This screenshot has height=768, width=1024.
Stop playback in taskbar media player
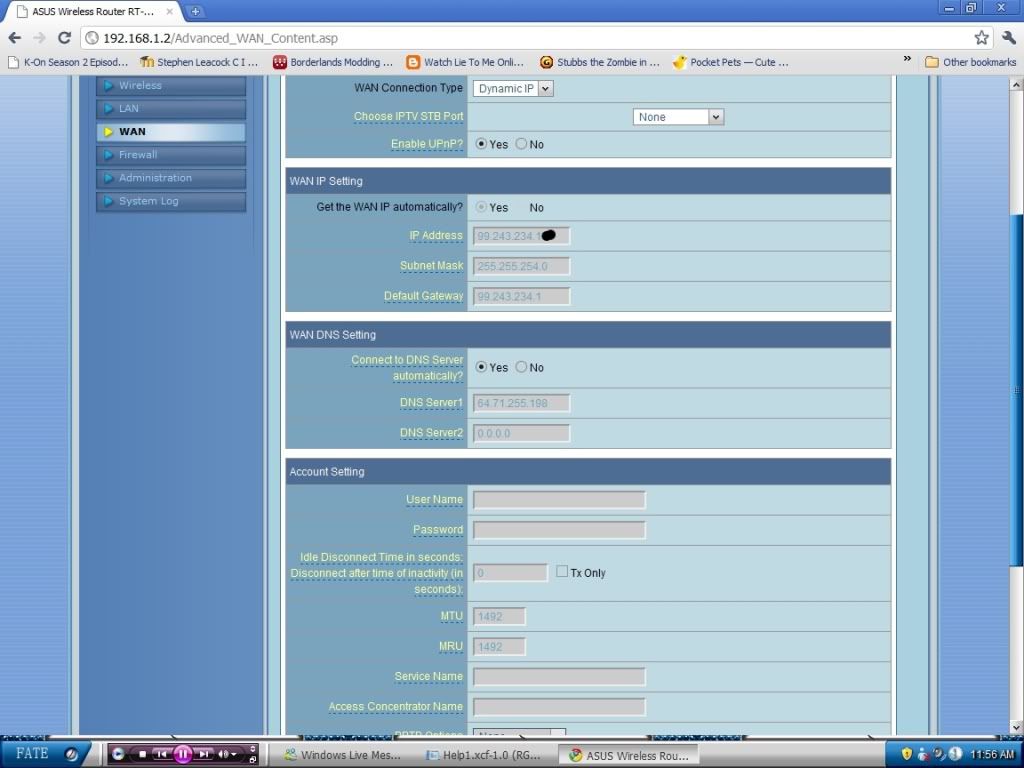pos(143,754)
